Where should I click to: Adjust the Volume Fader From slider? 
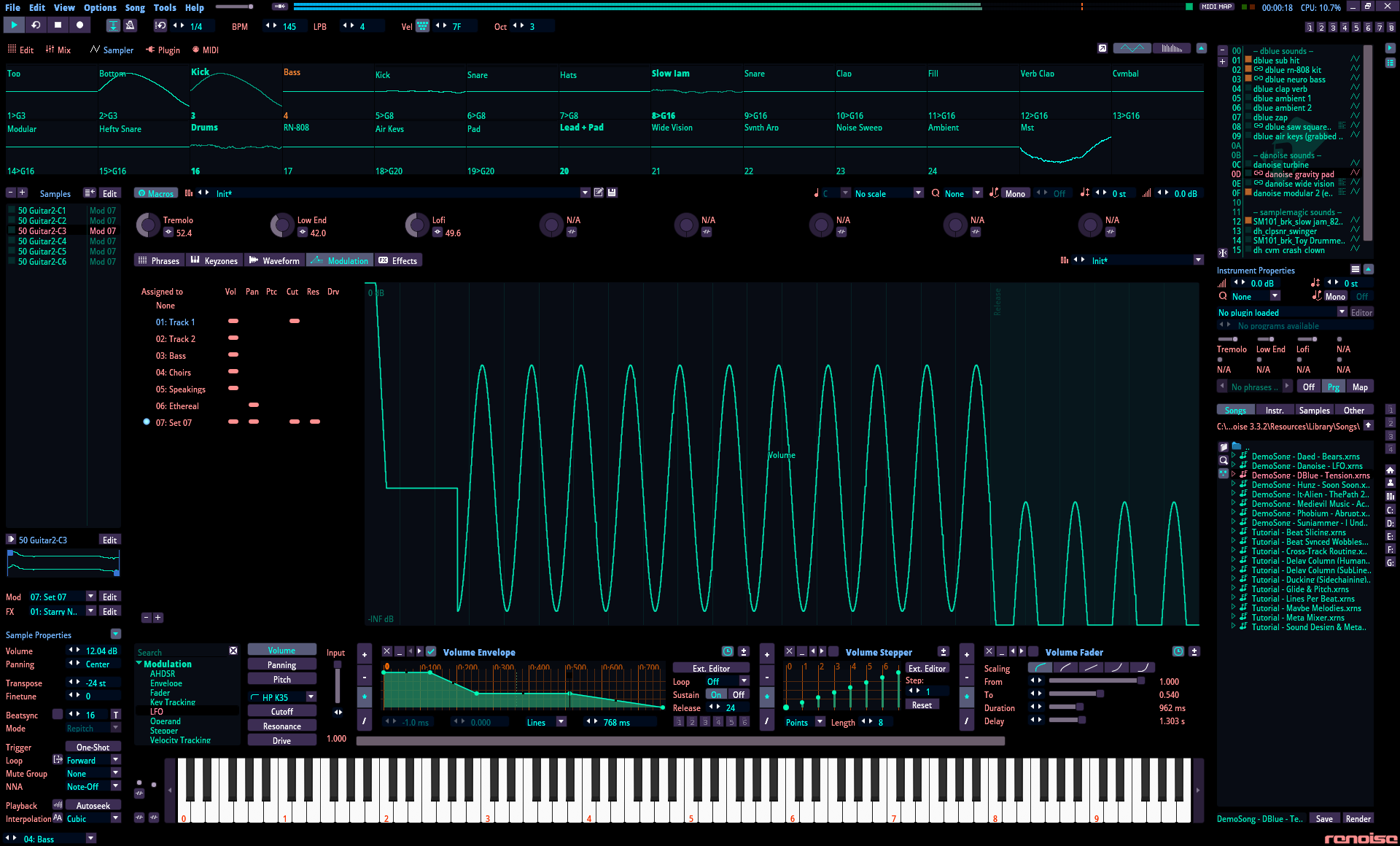(x=1097, y=680)
